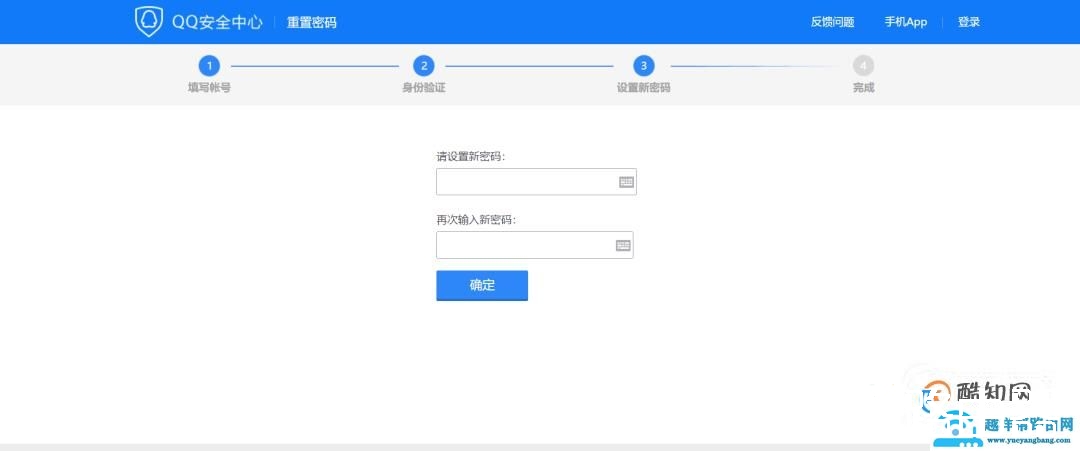Click step 2 circle 身份验证
Viewport: 1080px width, 451px height.
pyautogui.click(x=424, y=66)
